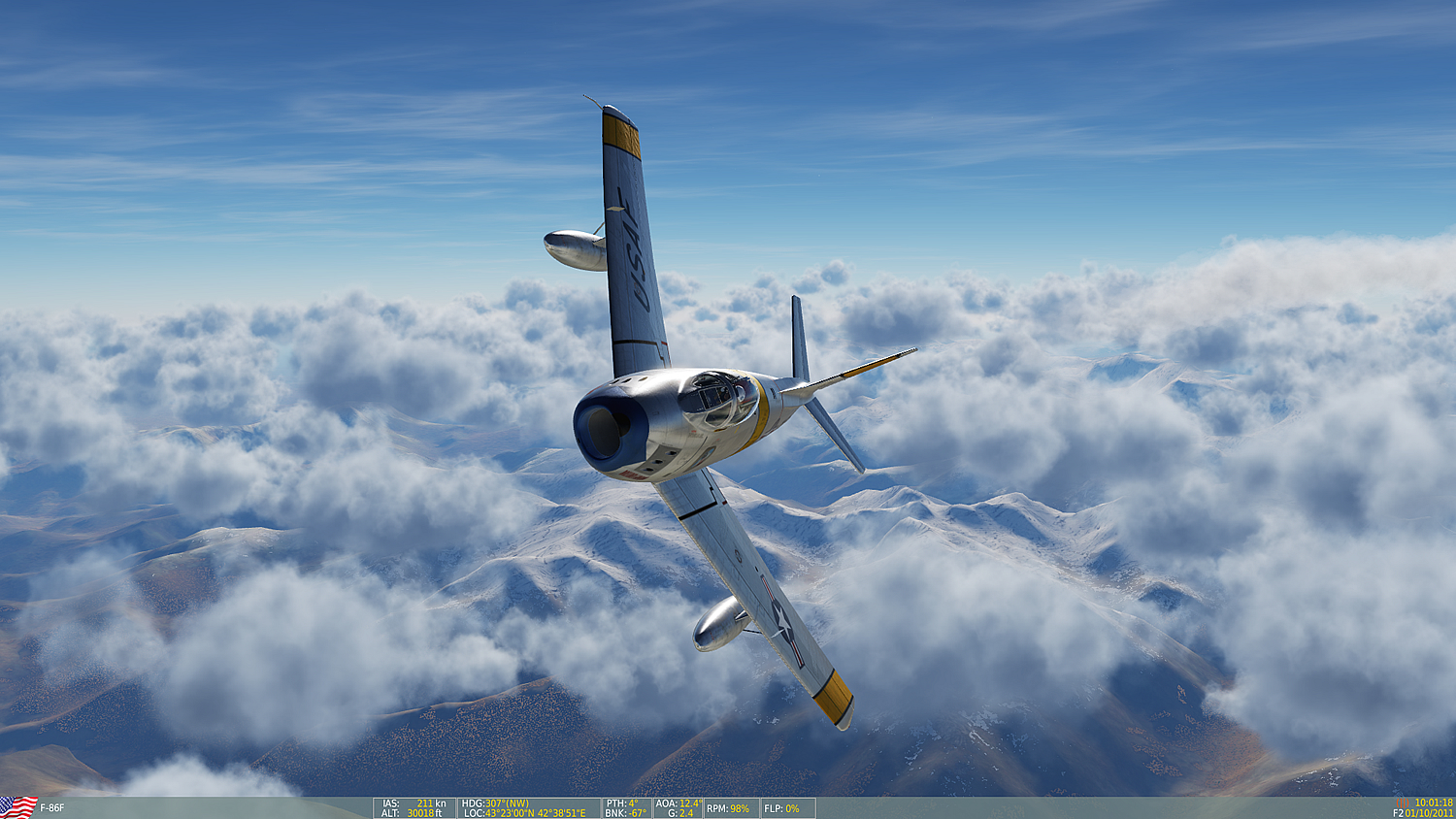Select the F-86F aircraft name label

click(52, 808)
